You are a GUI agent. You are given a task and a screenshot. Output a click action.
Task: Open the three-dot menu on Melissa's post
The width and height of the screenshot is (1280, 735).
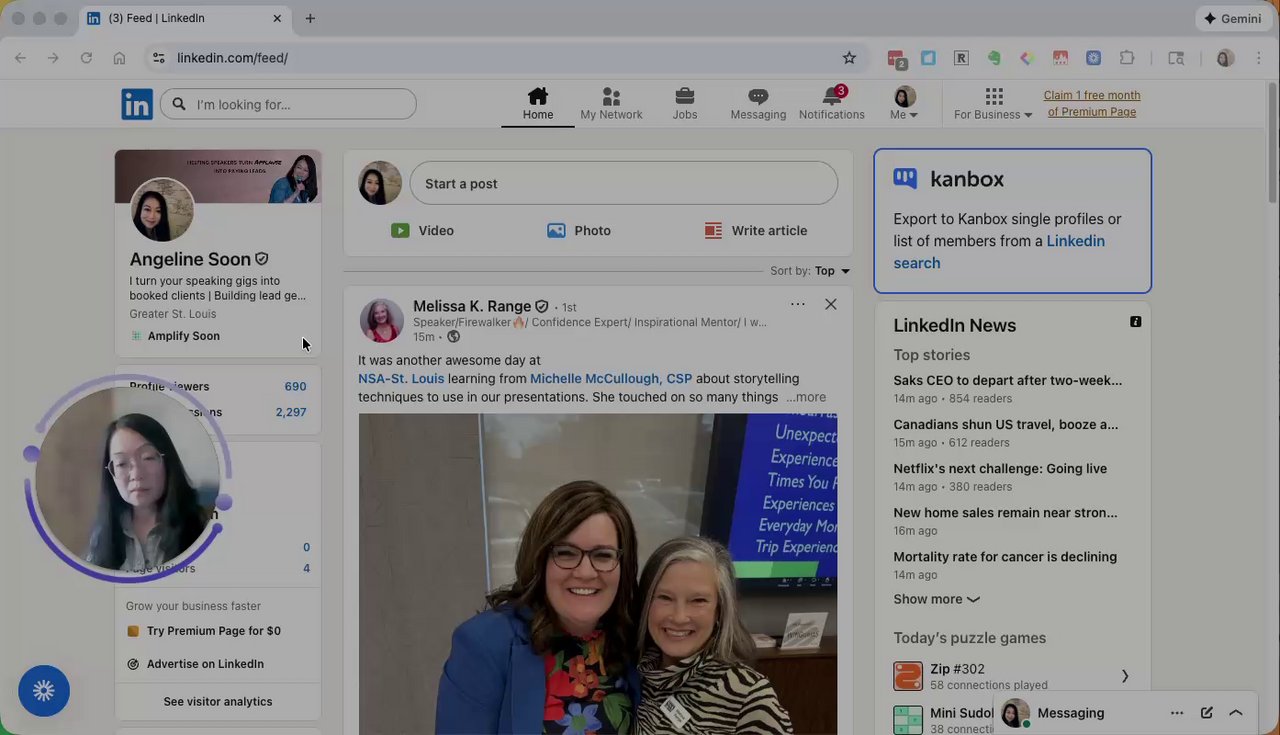point(797,304)
